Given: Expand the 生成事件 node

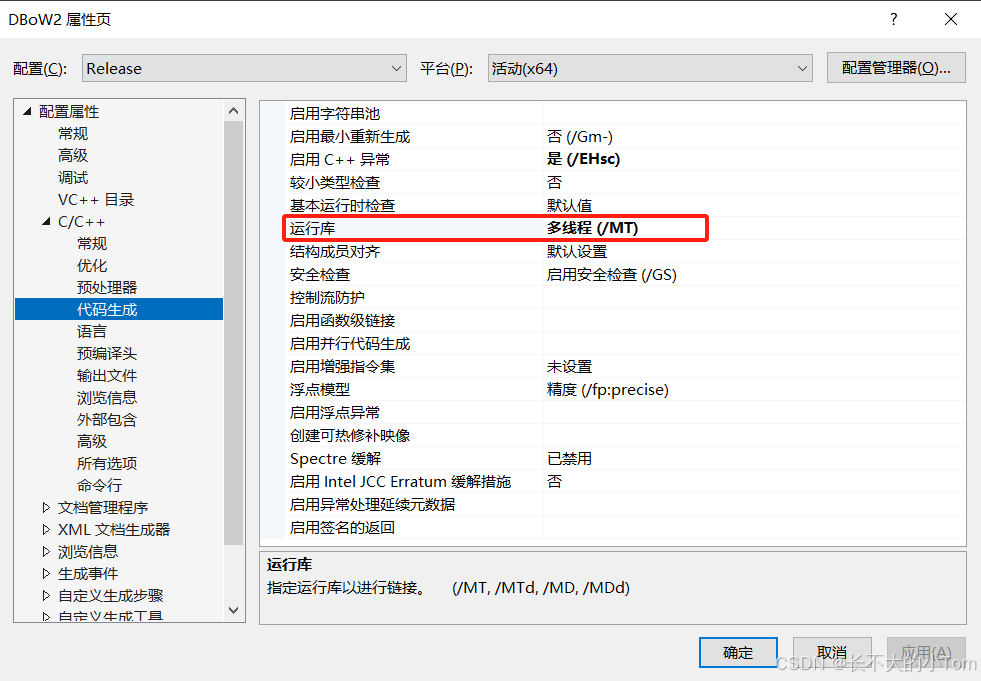Looking at the screenshot, I should (x=46, y=573).
